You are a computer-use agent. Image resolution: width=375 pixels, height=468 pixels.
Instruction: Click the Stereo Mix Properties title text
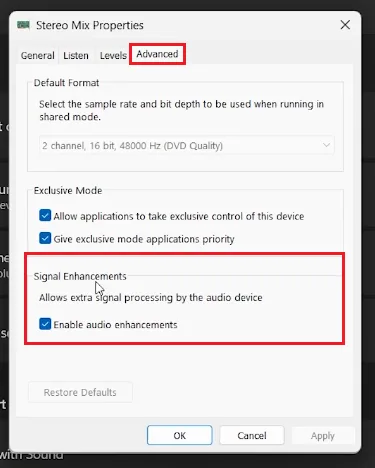tap(90, 25)
